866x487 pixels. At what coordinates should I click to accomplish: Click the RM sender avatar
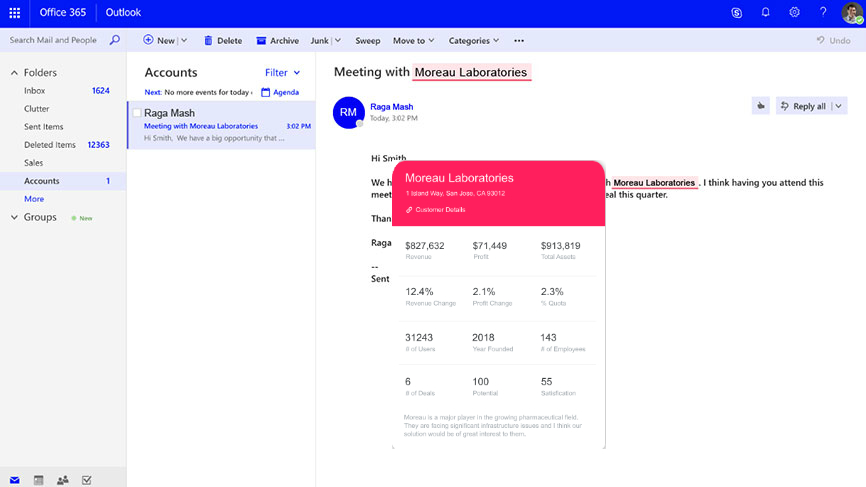(348, 113)
